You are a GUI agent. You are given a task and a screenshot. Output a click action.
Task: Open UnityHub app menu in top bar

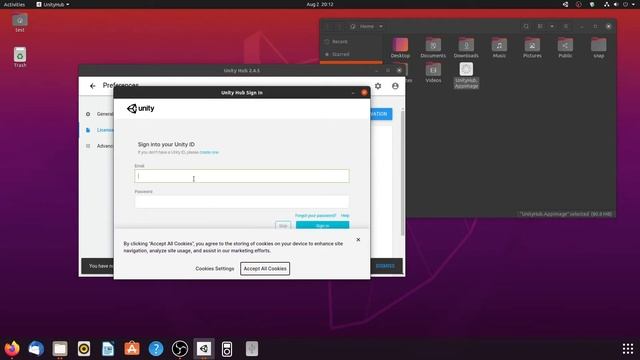click(53, 4)
